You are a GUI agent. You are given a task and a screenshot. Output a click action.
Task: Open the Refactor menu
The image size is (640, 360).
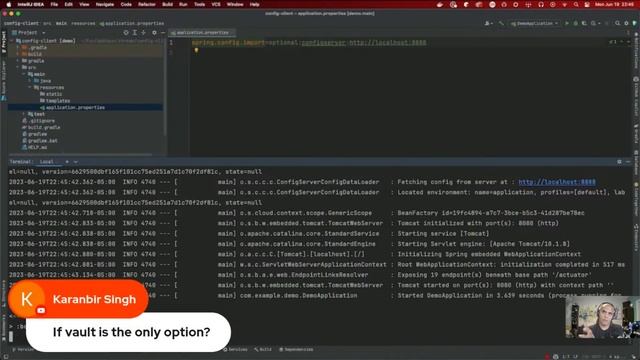pyautogui.click(x=147, y=4)
